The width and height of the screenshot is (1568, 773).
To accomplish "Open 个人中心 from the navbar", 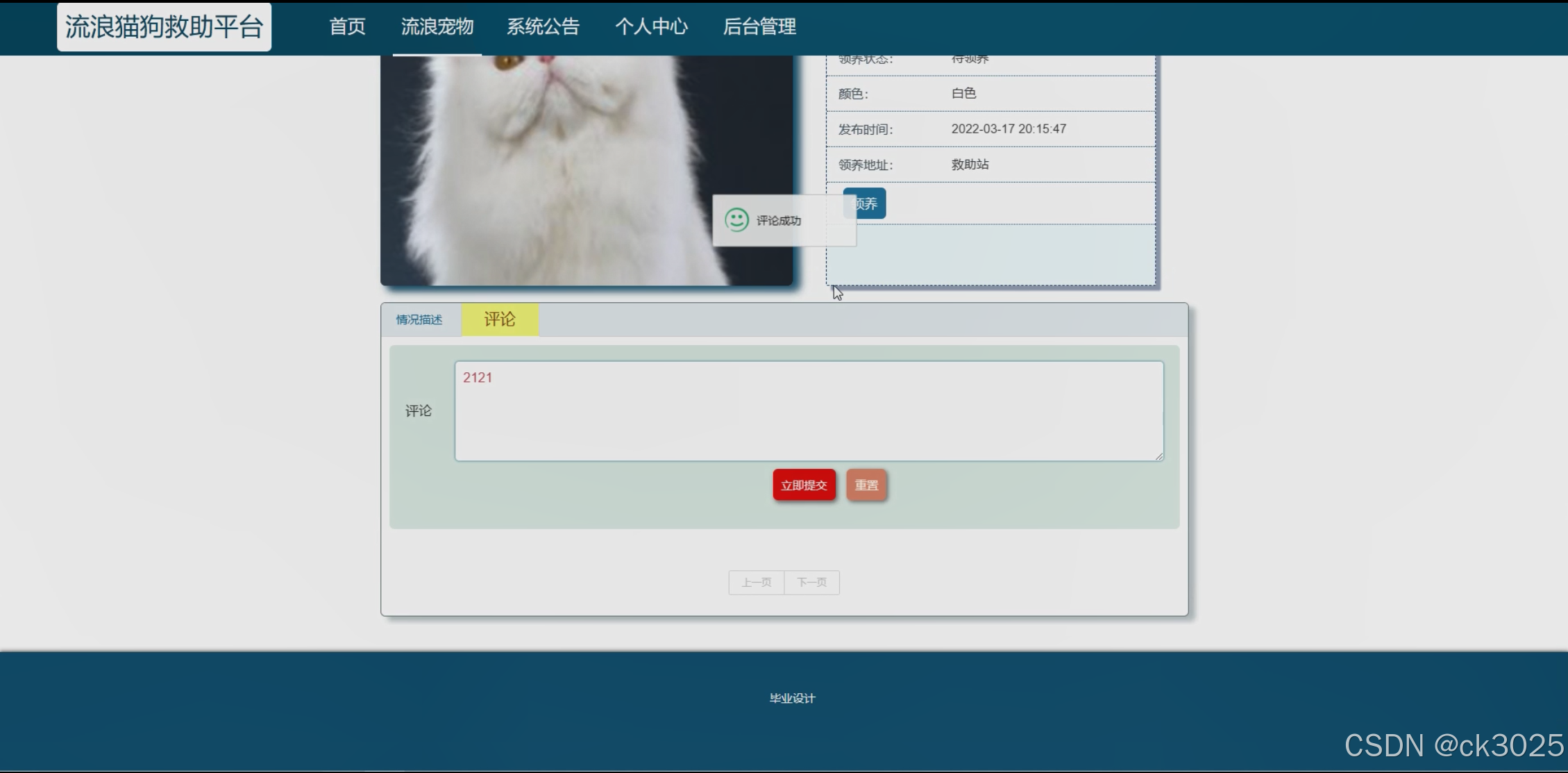I will pyautogui.click(x=651, y=27).
